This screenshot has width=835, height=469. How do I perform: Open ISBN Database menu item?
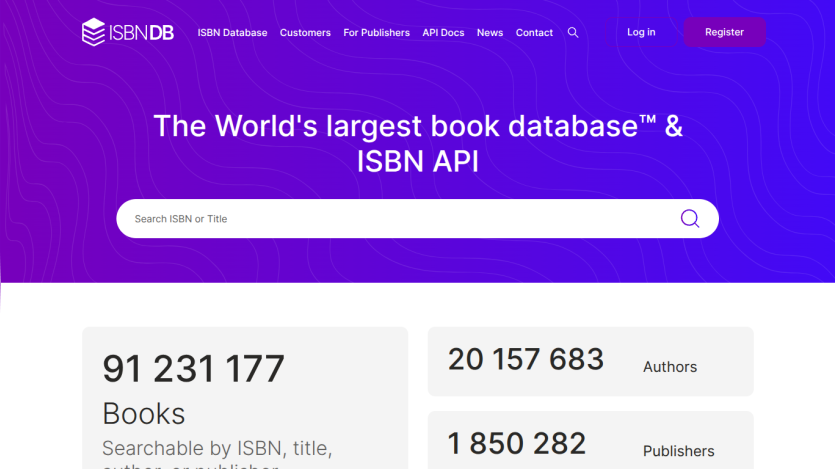tap(232, 32)
